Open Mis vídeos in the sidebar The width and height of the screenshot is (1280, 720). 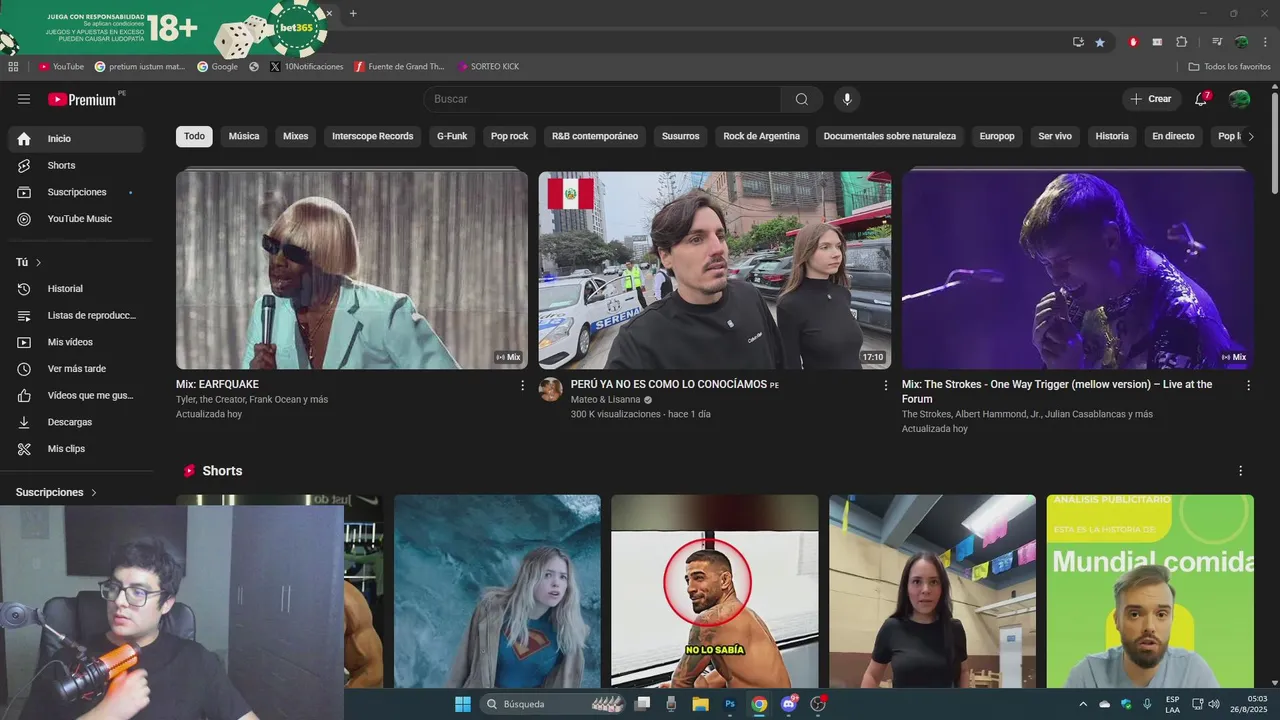coord(76,342)
